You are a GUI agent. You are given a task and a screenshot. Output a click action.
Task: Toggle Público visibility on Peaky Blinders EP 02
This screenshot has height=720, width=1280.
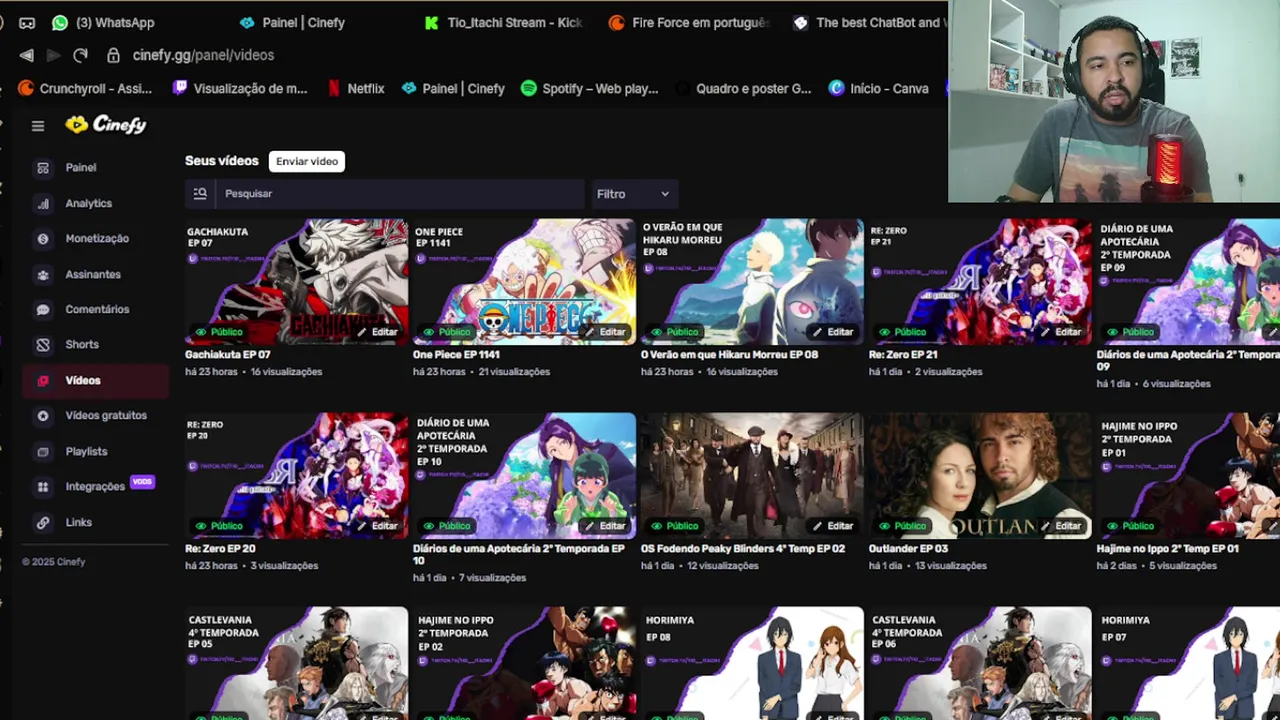(675, 526)
